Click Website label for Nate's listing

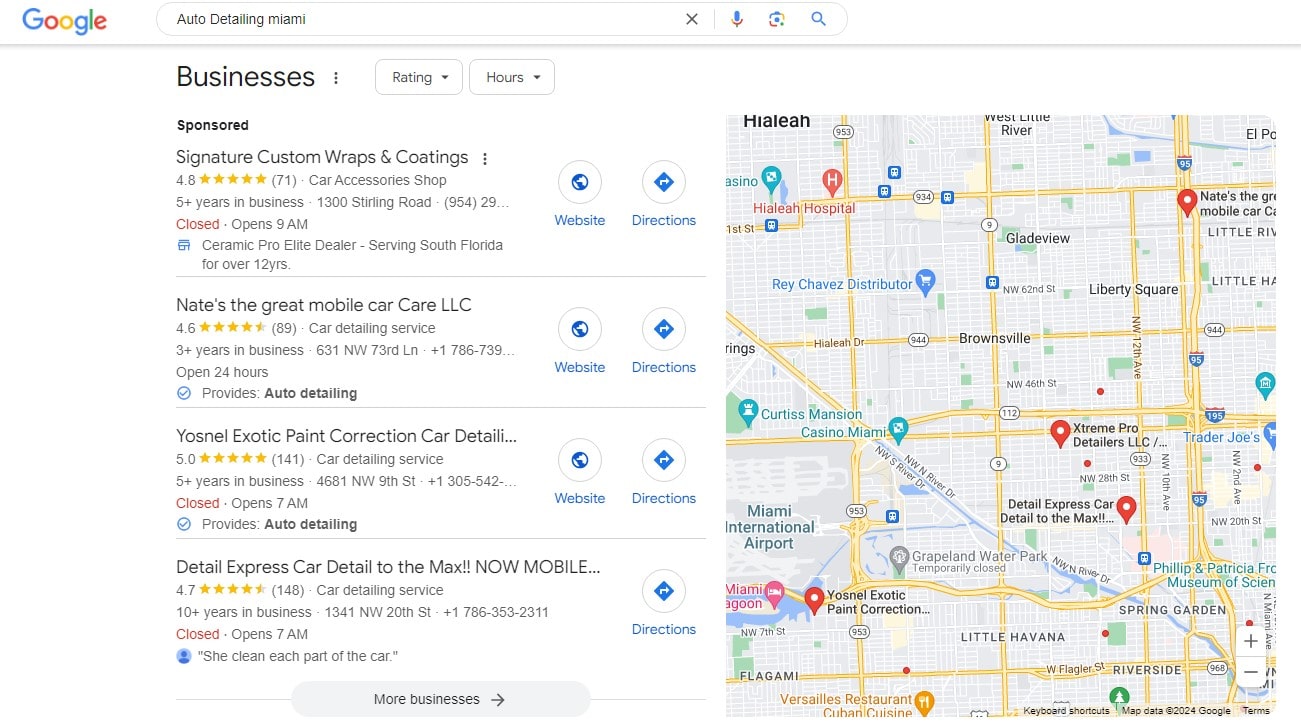click(x=580, y=367)
